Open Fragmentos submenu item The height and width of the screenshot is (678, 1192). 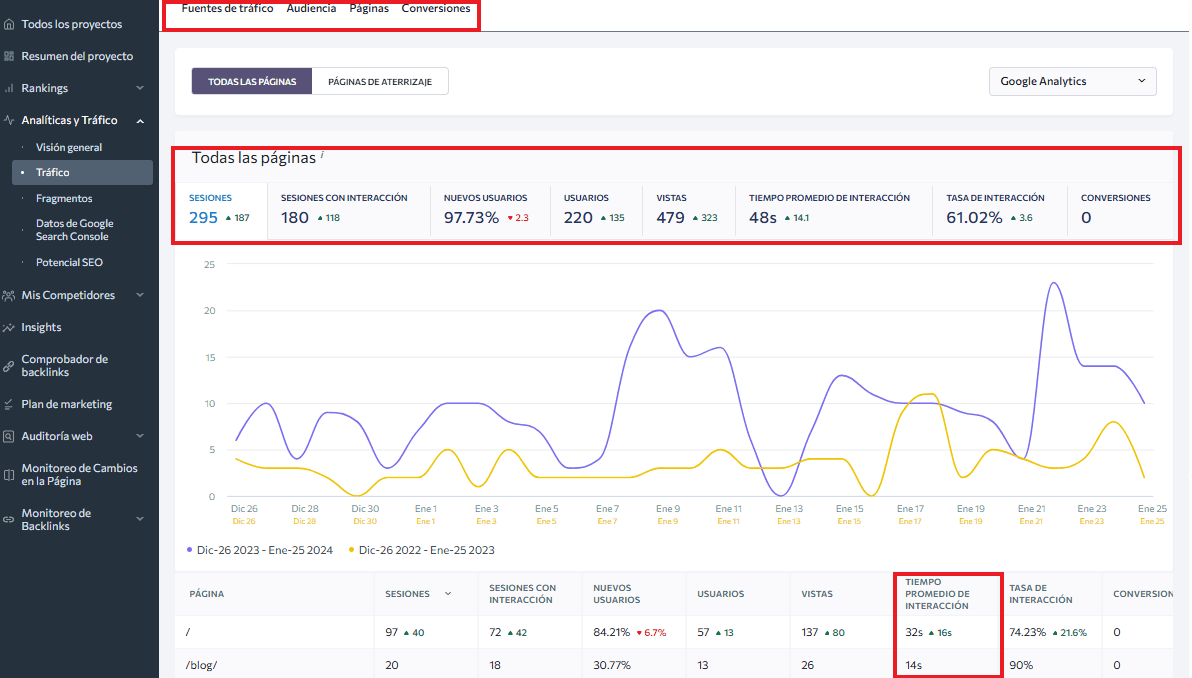(64, 198)
